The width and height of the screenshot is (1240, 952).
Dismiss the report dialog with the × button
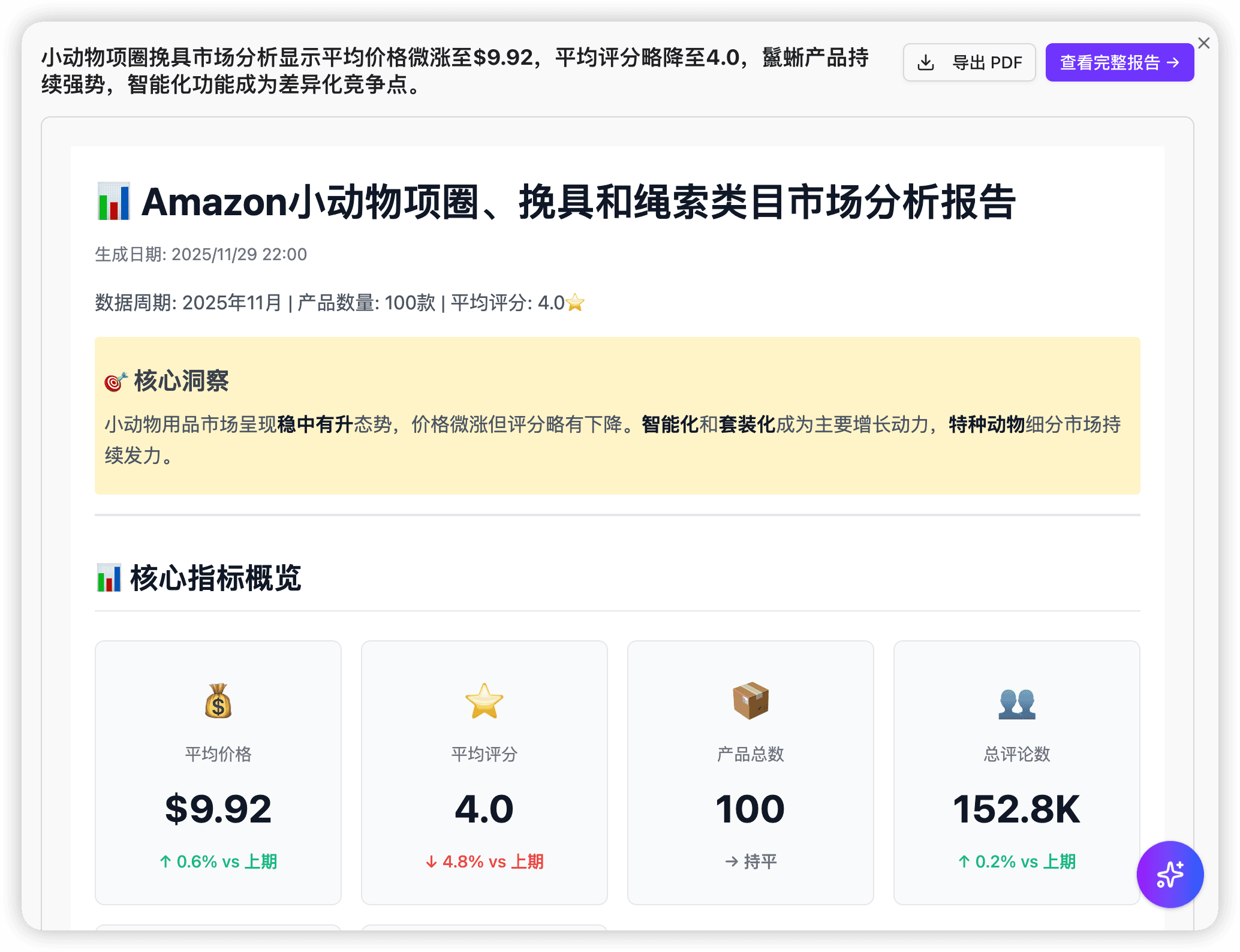(1203, 43)
